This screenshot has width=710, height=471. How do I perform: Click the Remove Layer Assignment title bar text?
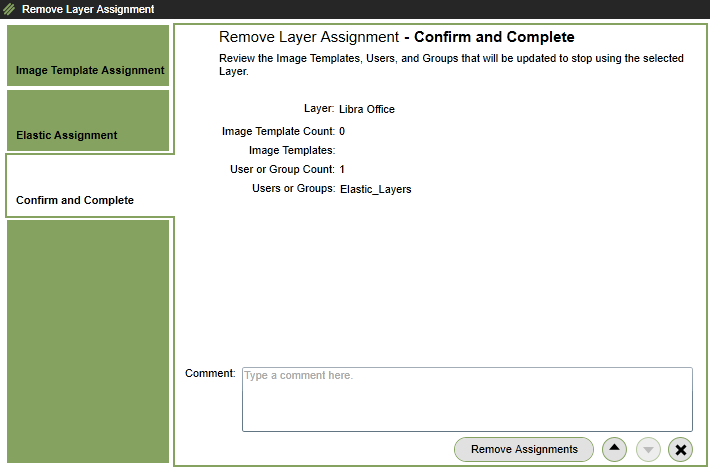tap(88, 10)
